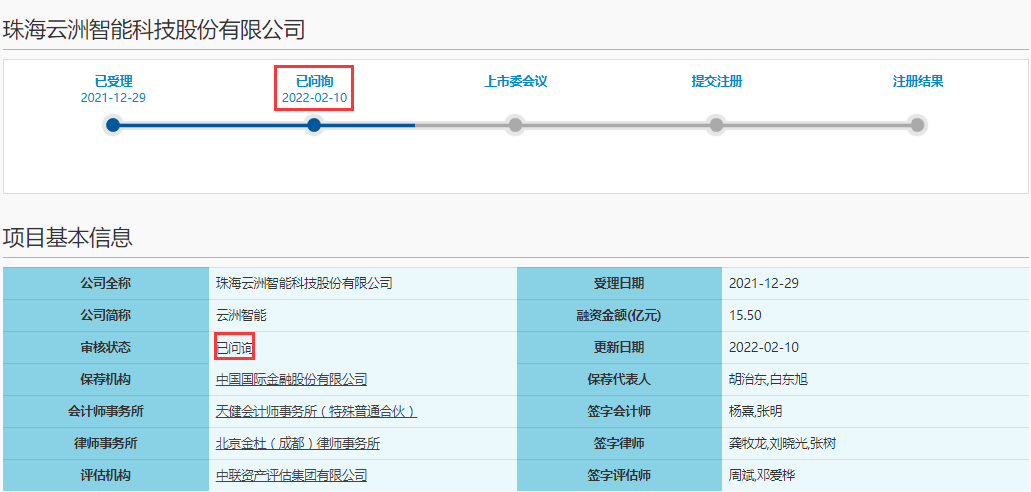Open the 天健会计师事务所 link

[316, 411]
